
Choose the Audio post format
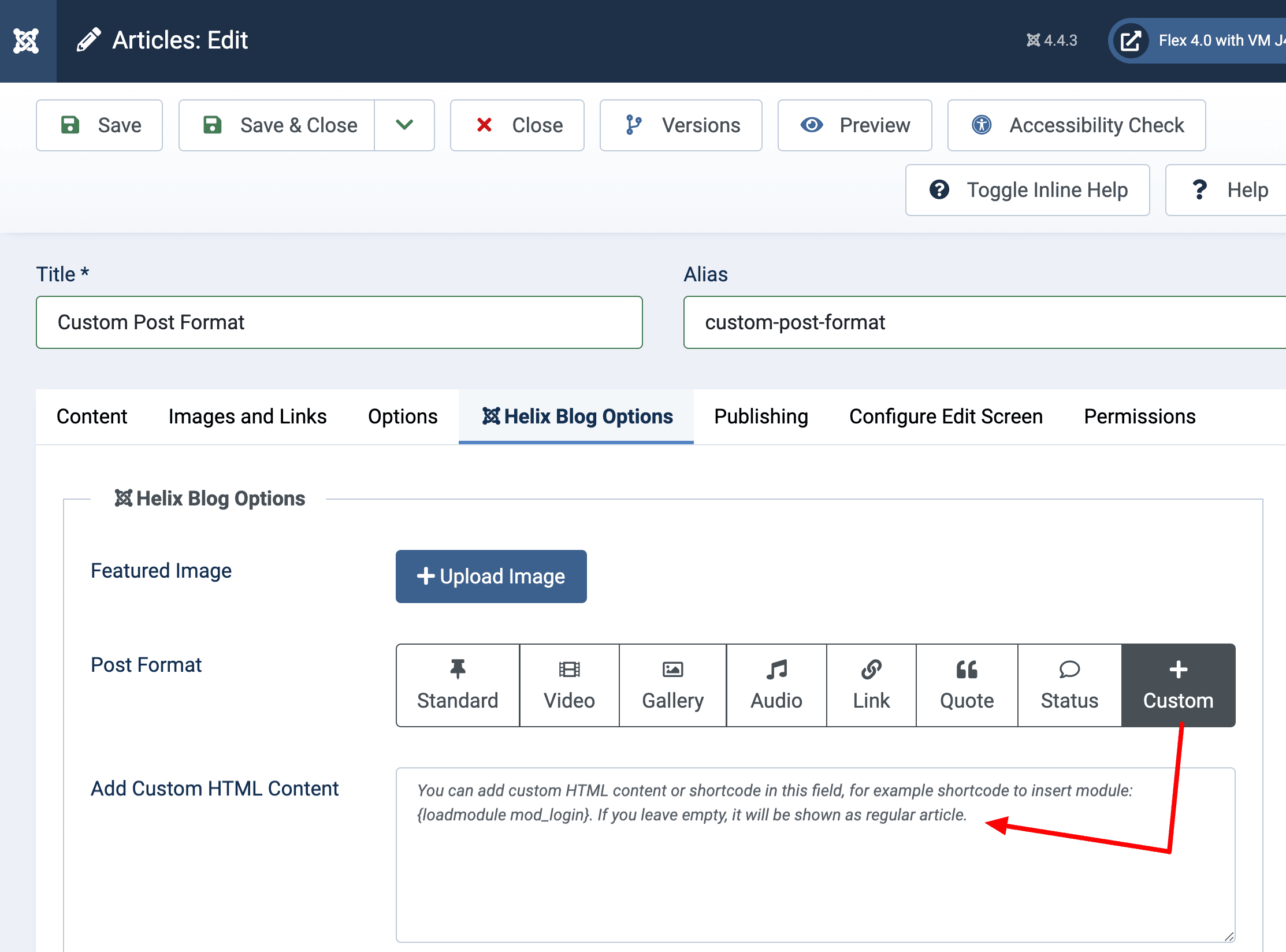click(x=776, y=685)
